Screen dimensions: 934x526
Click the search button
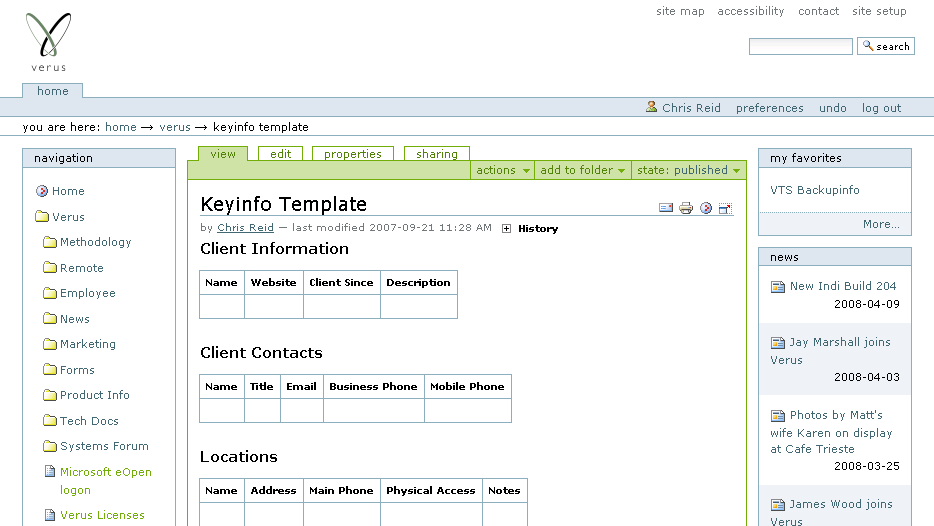pyautogui.click(x=886, y=47)
